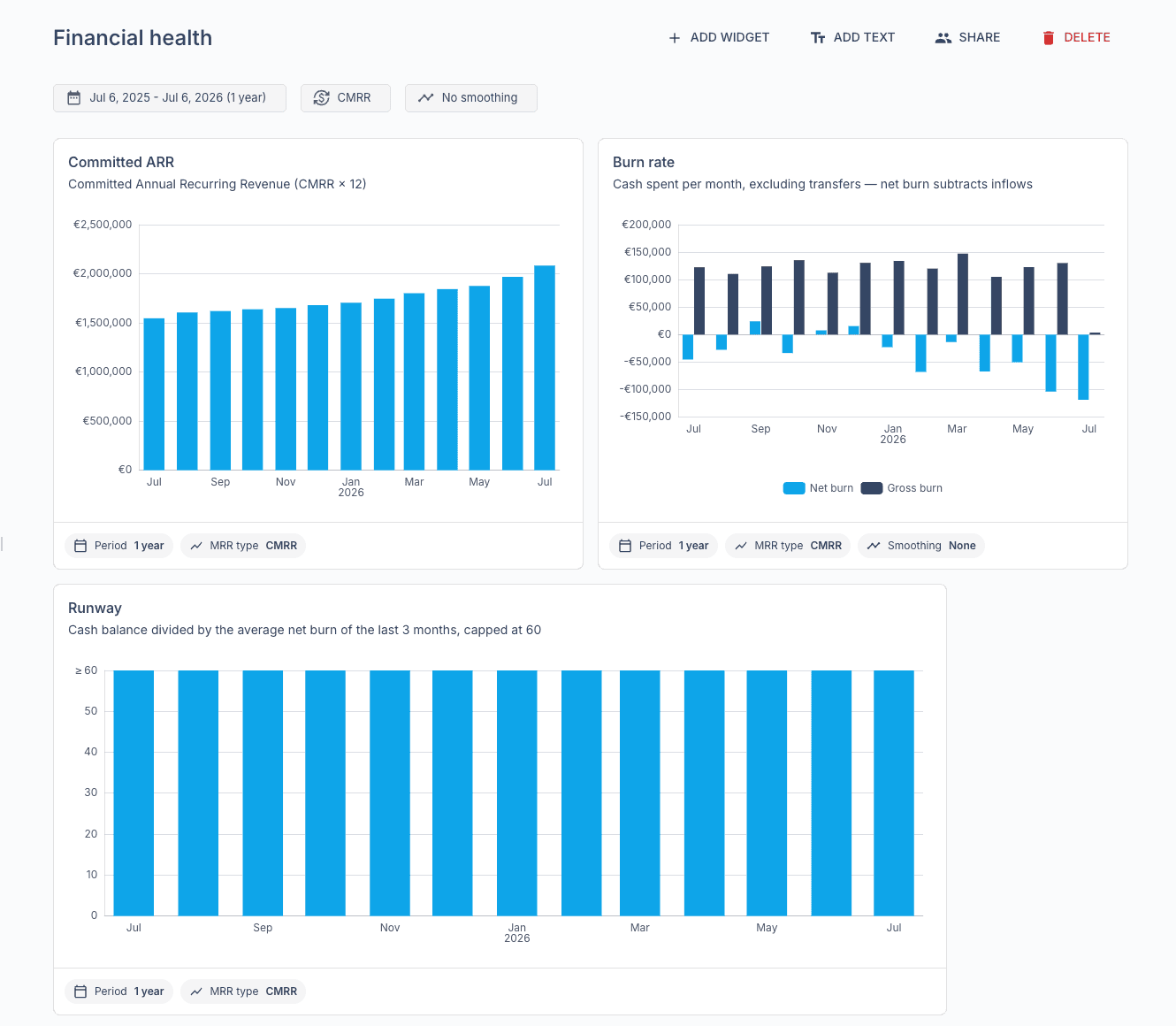Image resolution: width=1176 pixels, height=1026 pixels.
Task: Click the Jan 2026 label in Burn rate chart
Action: point(893,434)
